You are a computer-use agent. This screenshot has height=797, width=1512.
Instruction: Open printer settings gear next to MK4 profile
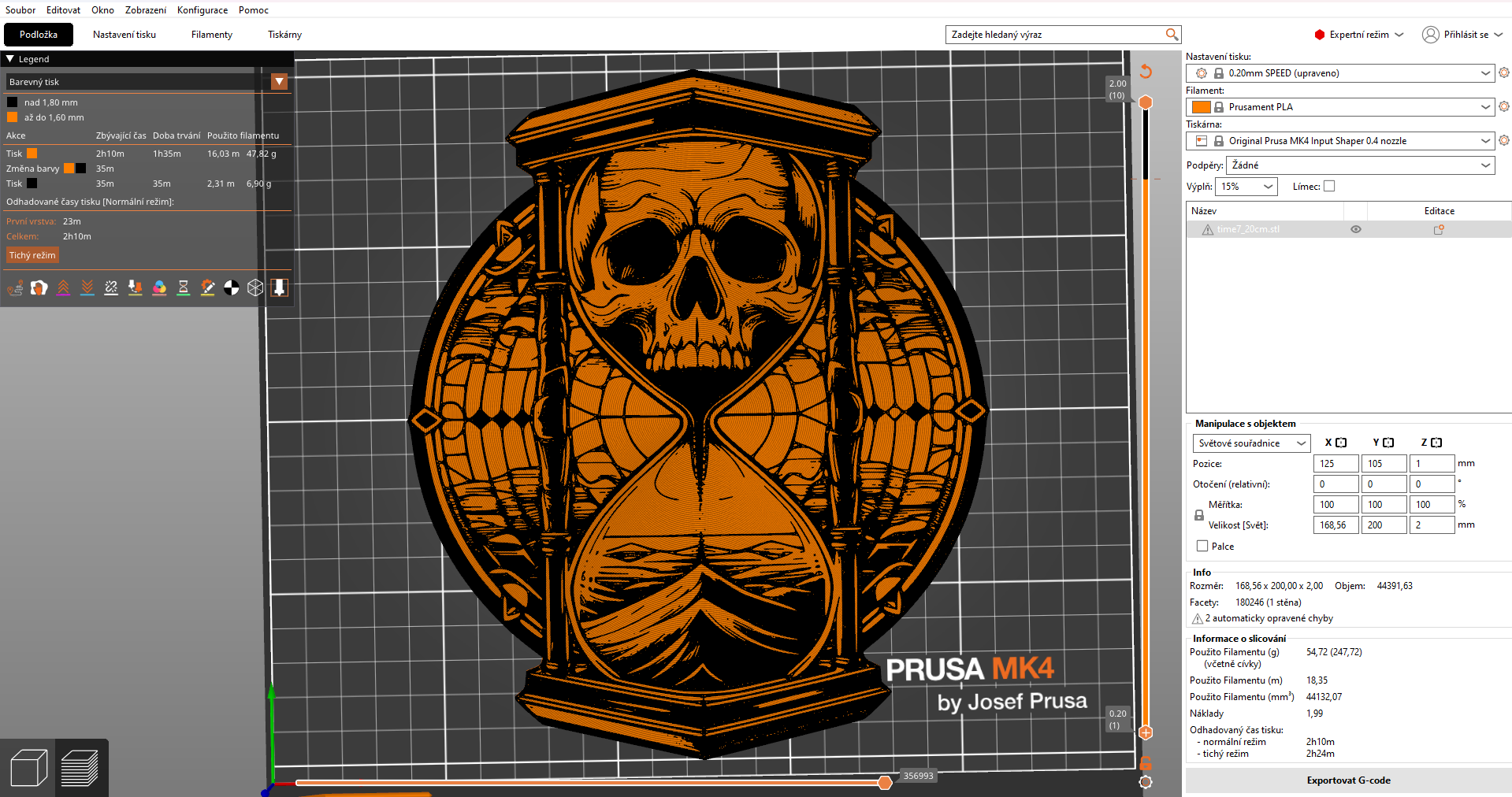(x=1504, y=141)
